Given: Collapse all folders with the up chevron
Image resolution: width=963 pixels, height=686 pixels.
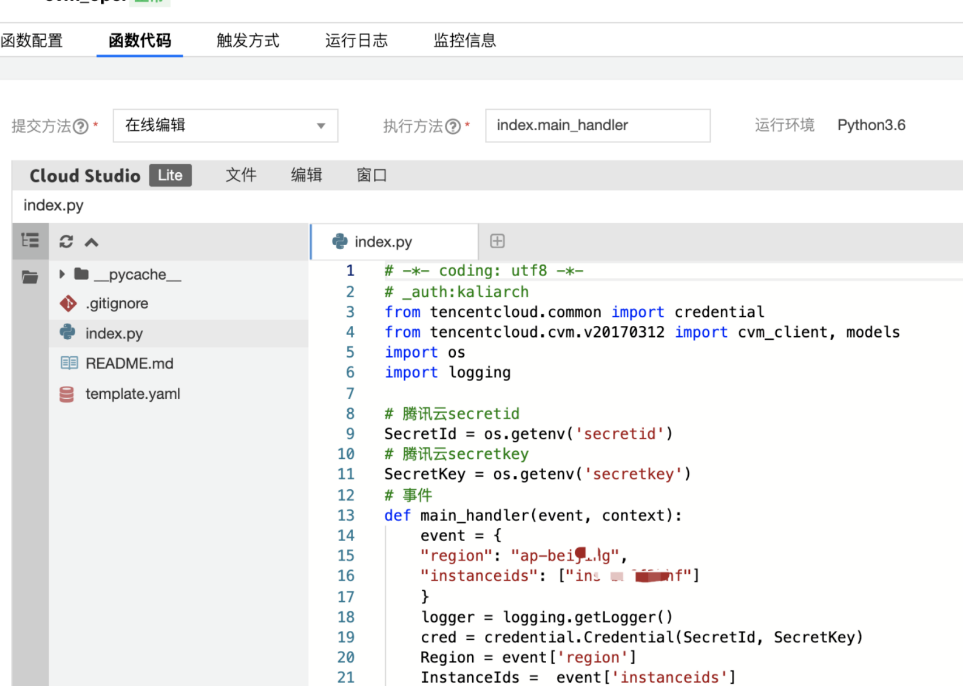Looking at the screenshot, I should pyautogui.click(x=92, y=242).
